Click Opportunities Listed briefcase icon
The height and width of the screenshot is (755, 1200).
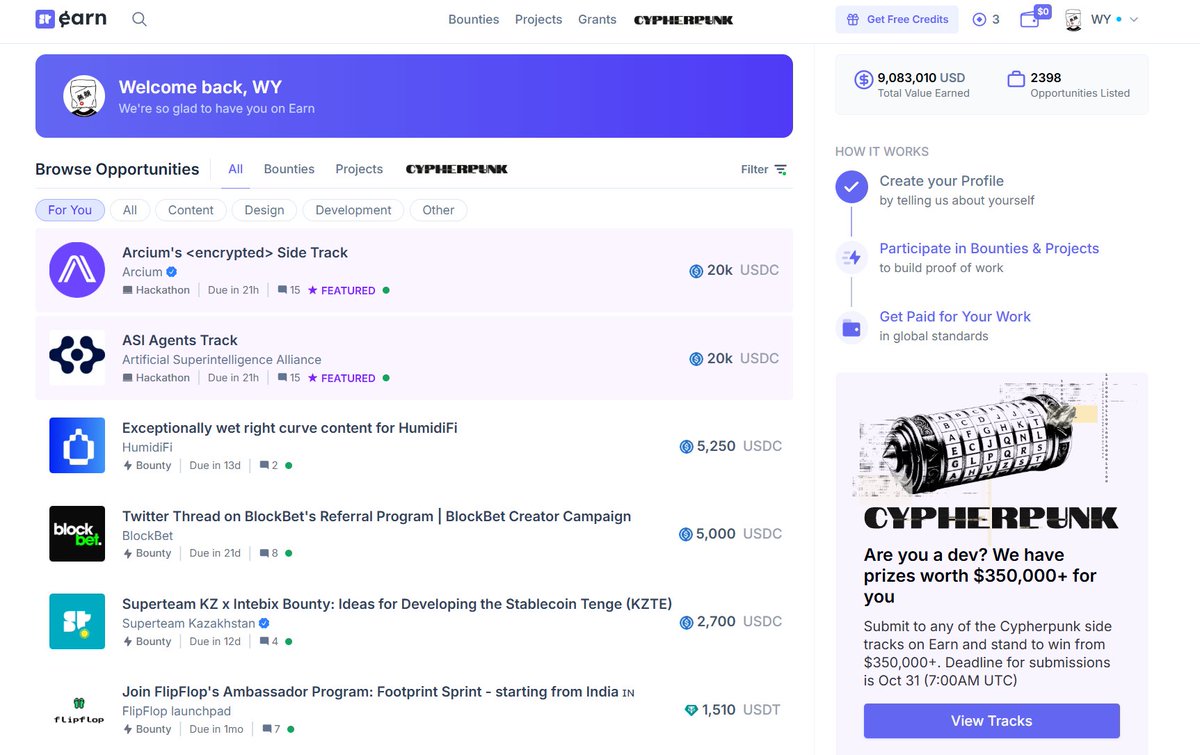(x=1016, y=79)
